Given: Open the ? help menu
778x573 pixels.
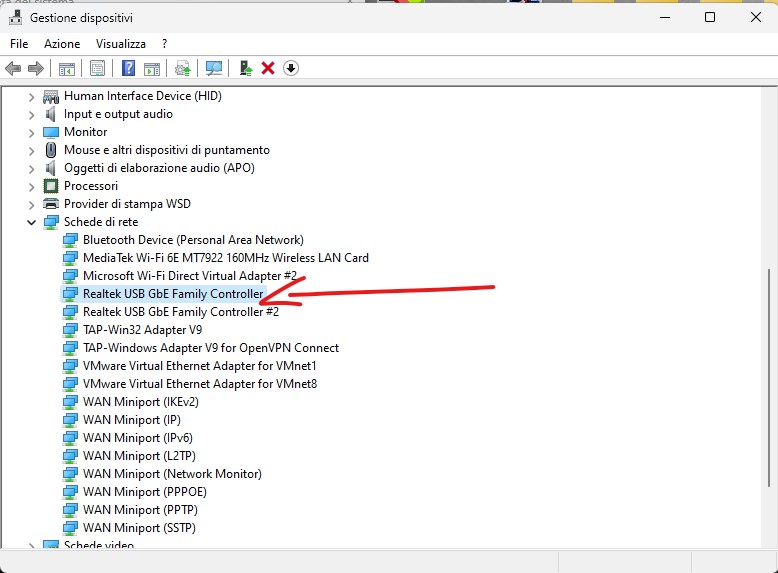Looking at the screenshot, I should tap(164, 44).
